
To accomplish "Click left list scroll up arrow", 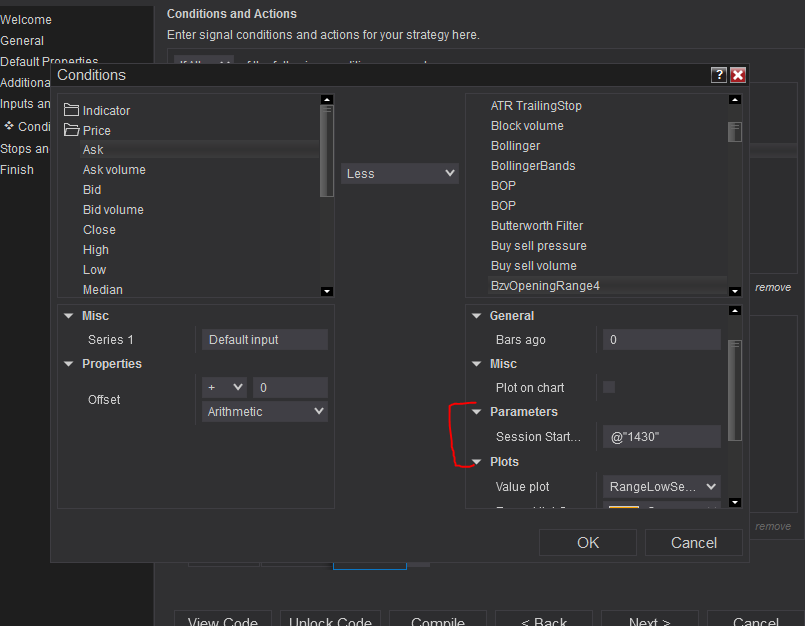I will [327, 100].
